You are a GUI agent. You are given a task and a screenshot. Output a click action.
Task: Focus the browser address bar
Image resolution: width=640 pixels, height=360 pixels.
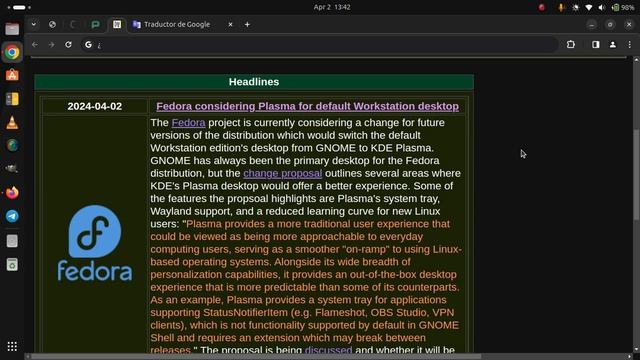click(320, 44)
